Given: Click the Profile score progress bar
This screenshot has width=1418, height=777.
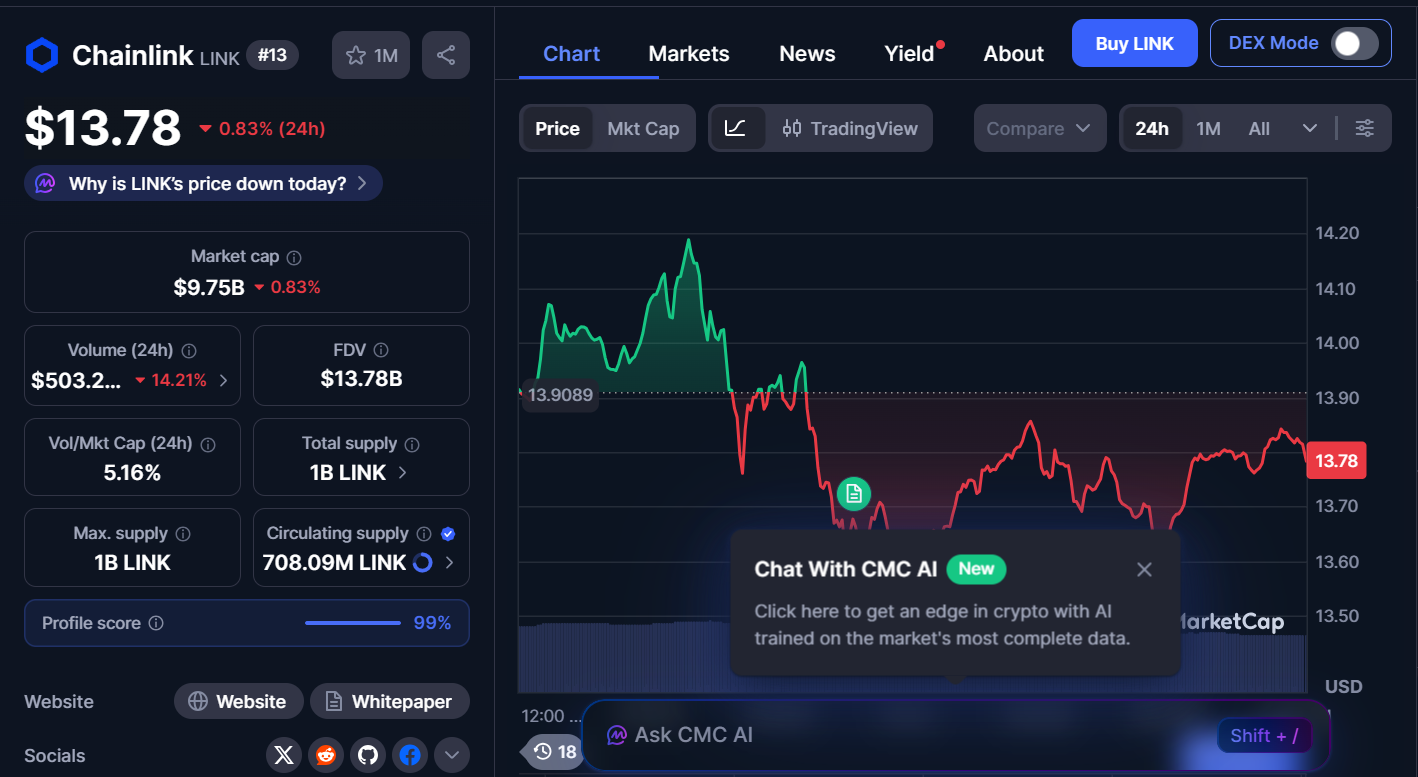Looking at the screenshot, I should coord(352,622).
